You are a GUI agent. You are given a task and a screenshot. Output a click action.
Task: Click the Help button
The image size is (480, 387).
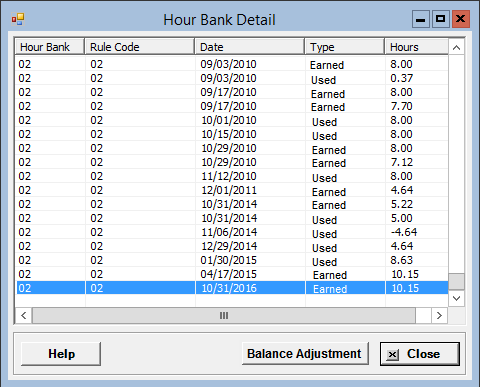click(x=61, y=354)
